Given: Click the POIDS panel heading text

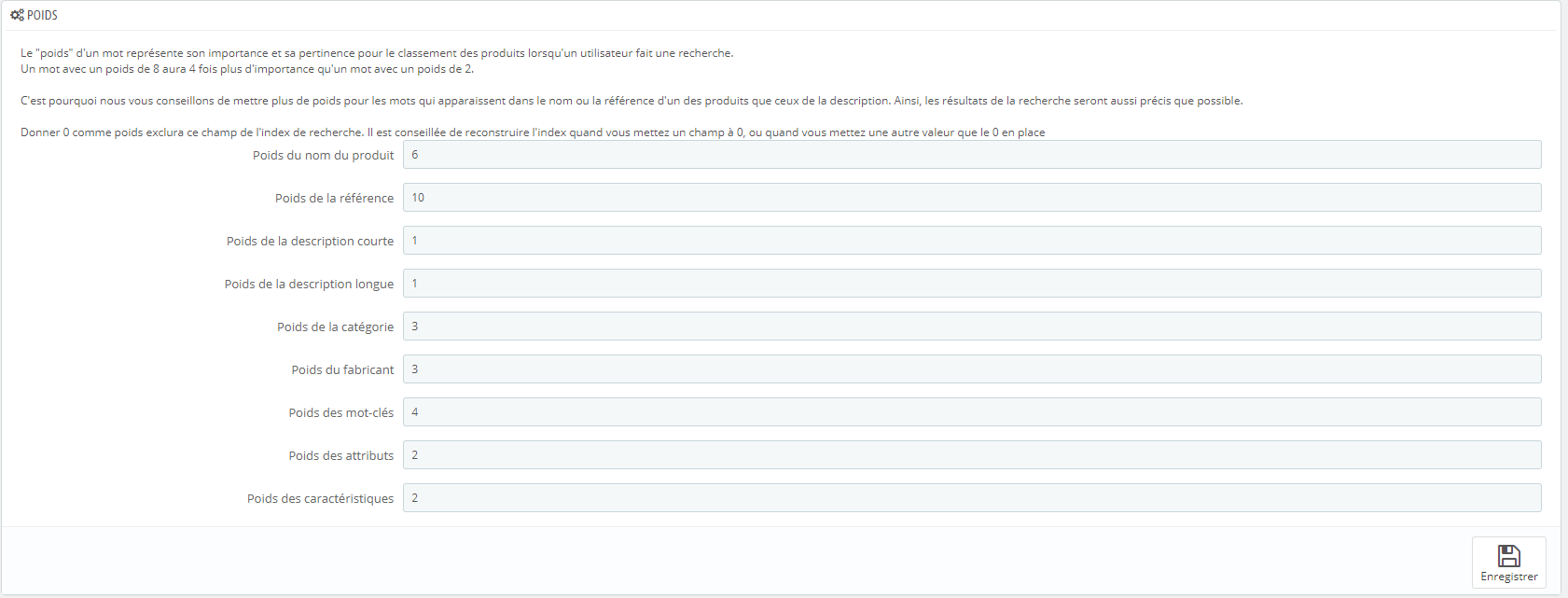Looking at the screenshot, I should (x=42, y=16).
